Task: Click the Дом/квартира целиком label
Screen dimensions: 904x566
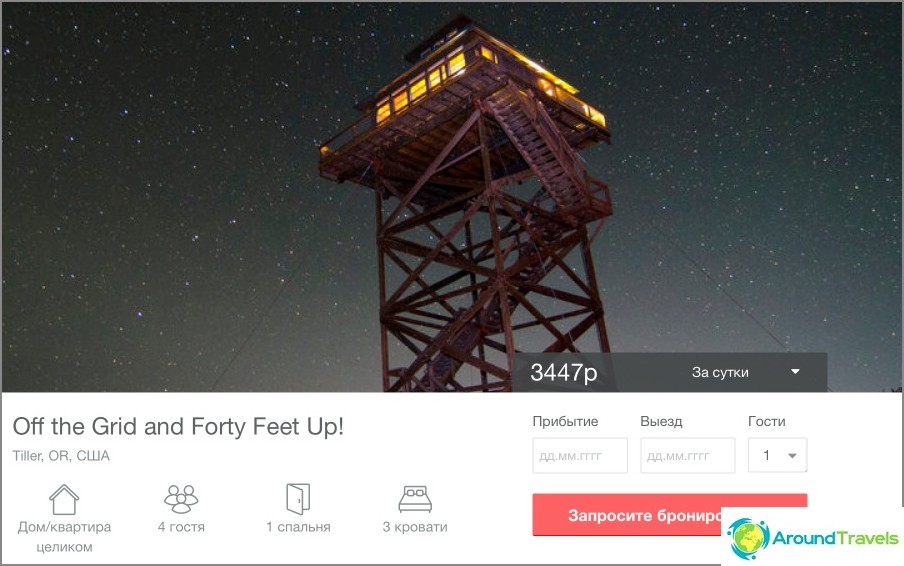Action: (x=64, y=537)
